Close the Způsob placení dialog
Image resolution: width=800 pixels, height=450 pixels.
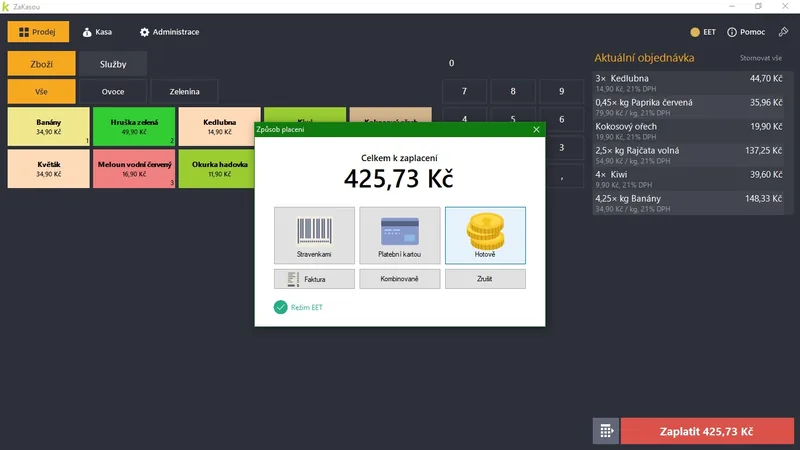tap(536, 130)
